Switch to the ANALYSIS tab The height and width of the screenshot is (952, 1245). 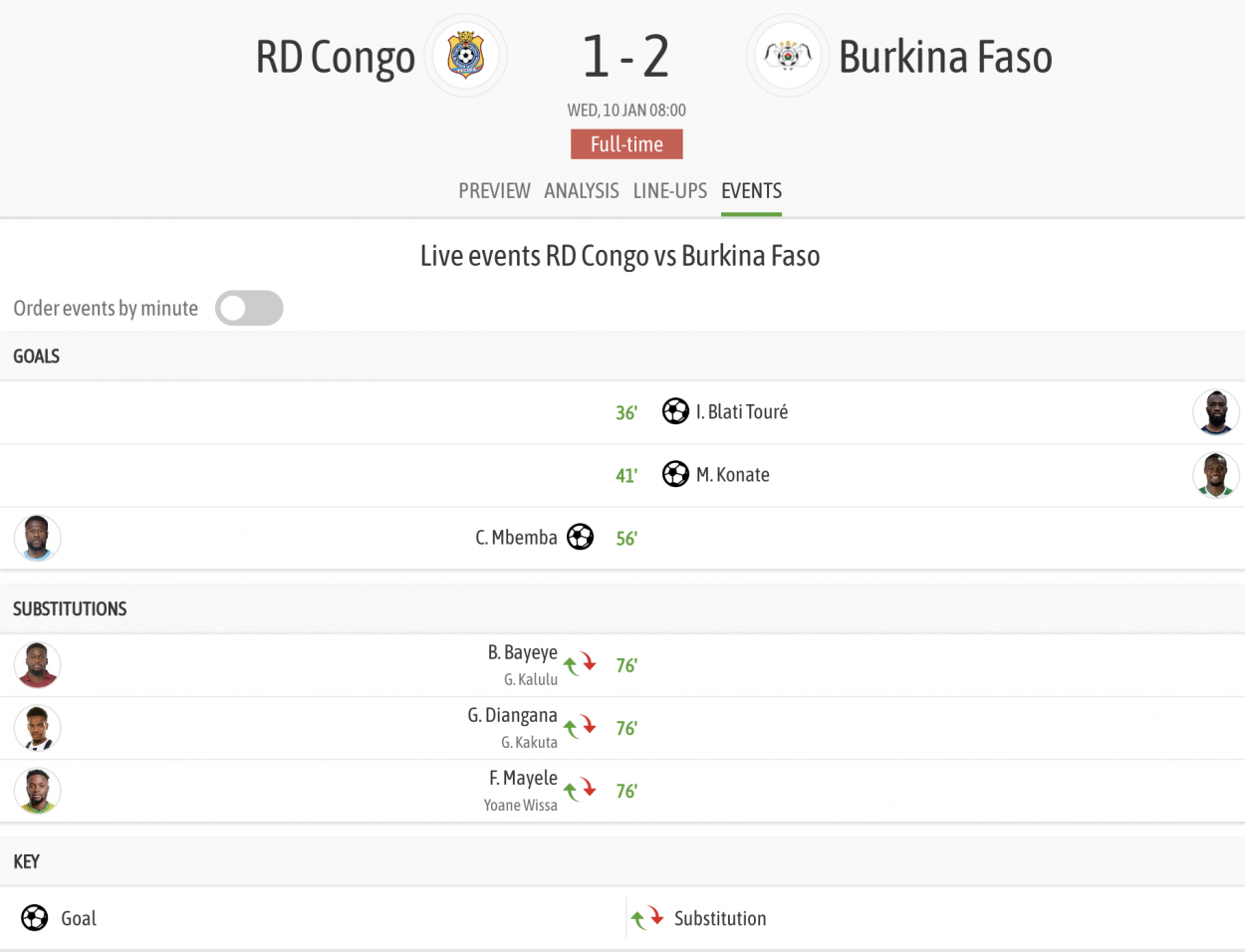(582, 190)
